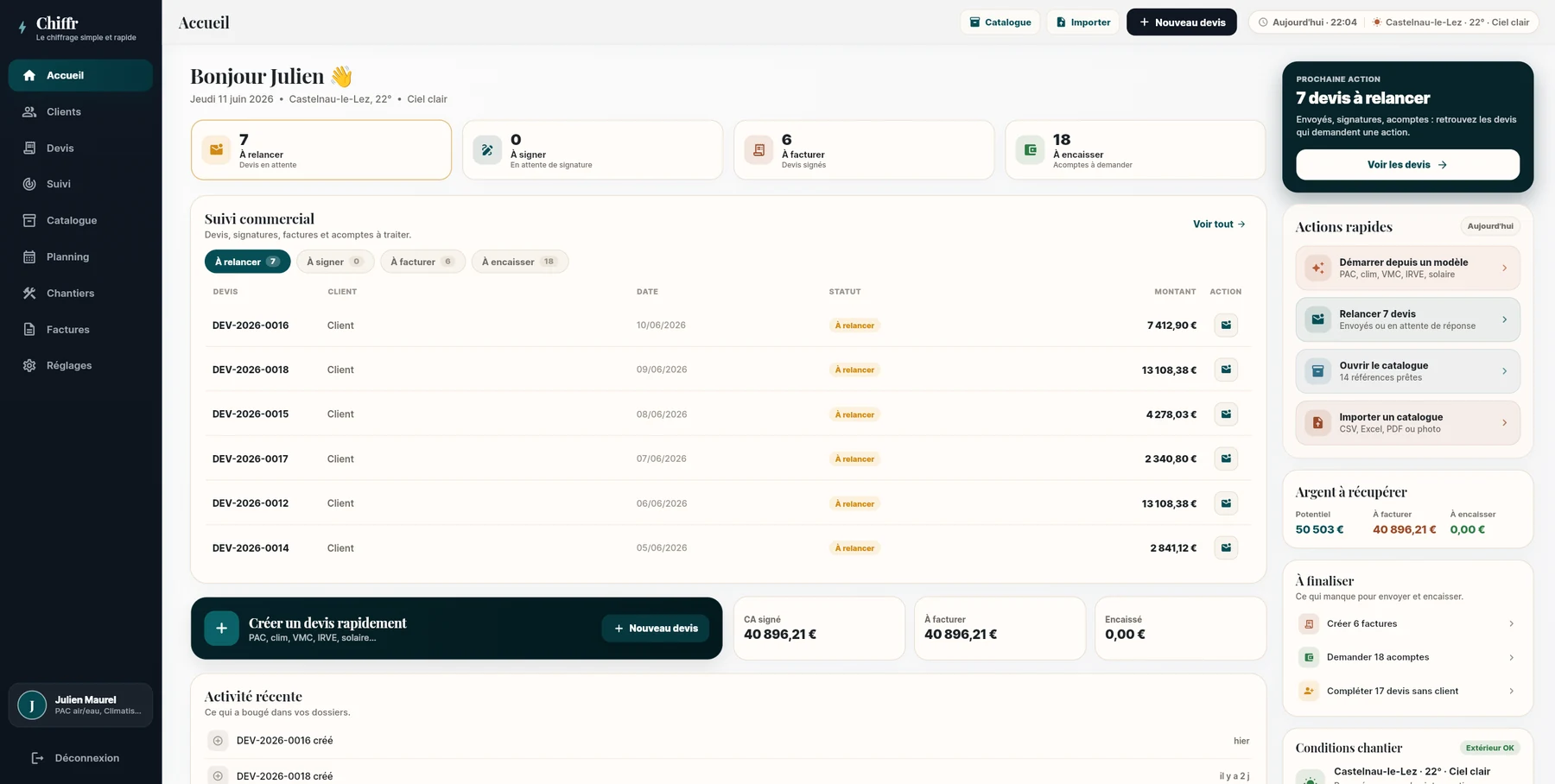Screen dimensions: 1555x784
Task: Click the sparkle icon for Démarrer depuis un modèle
Action: click(x=1318, y=269)
